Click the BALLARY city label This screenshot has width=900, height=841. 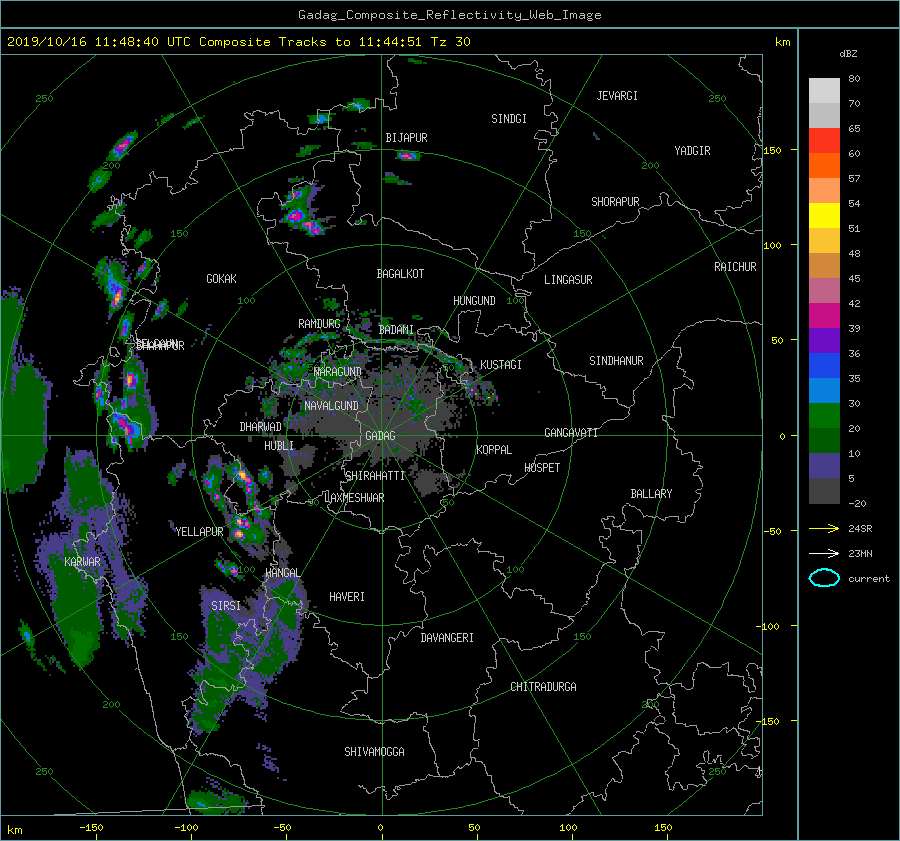tap(651, 494)
